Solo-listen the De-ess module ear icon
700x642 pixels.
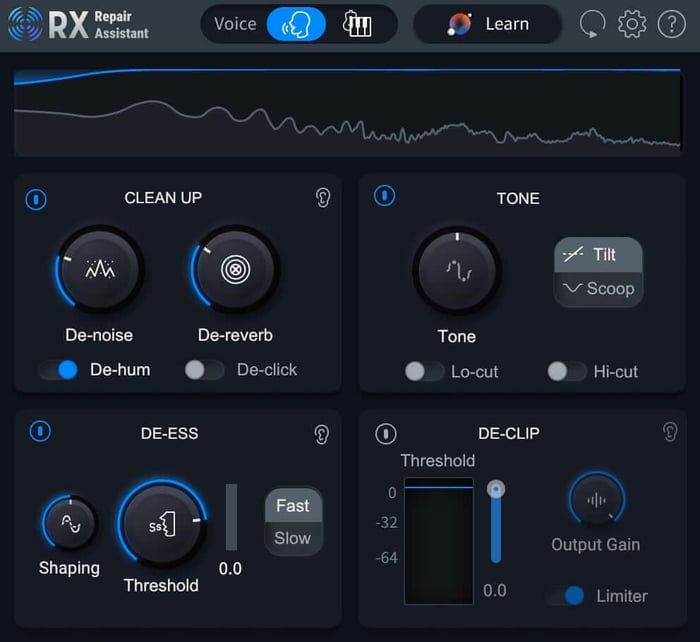tap(321, 434)
